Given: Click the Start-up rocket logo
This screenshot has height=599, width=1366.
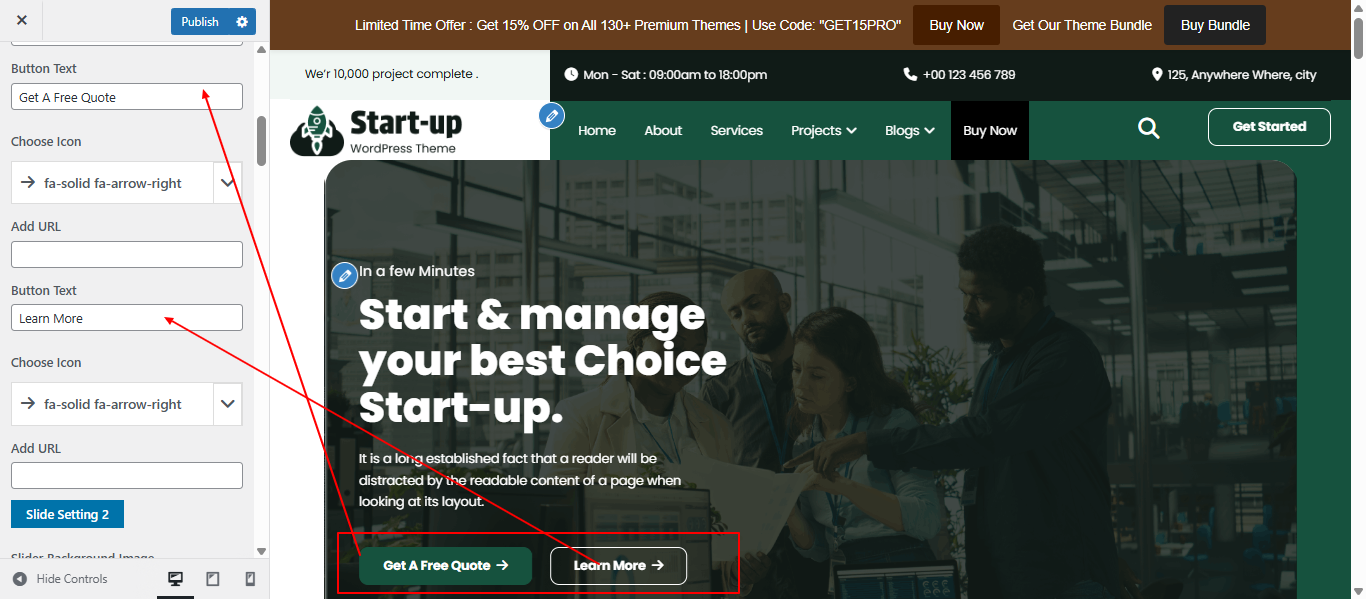Looking at the screenshot, I should 376,132.
